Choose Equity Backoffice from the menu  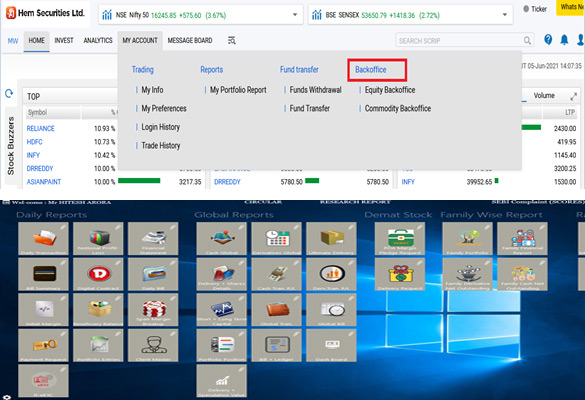click(x=390, y=90)
